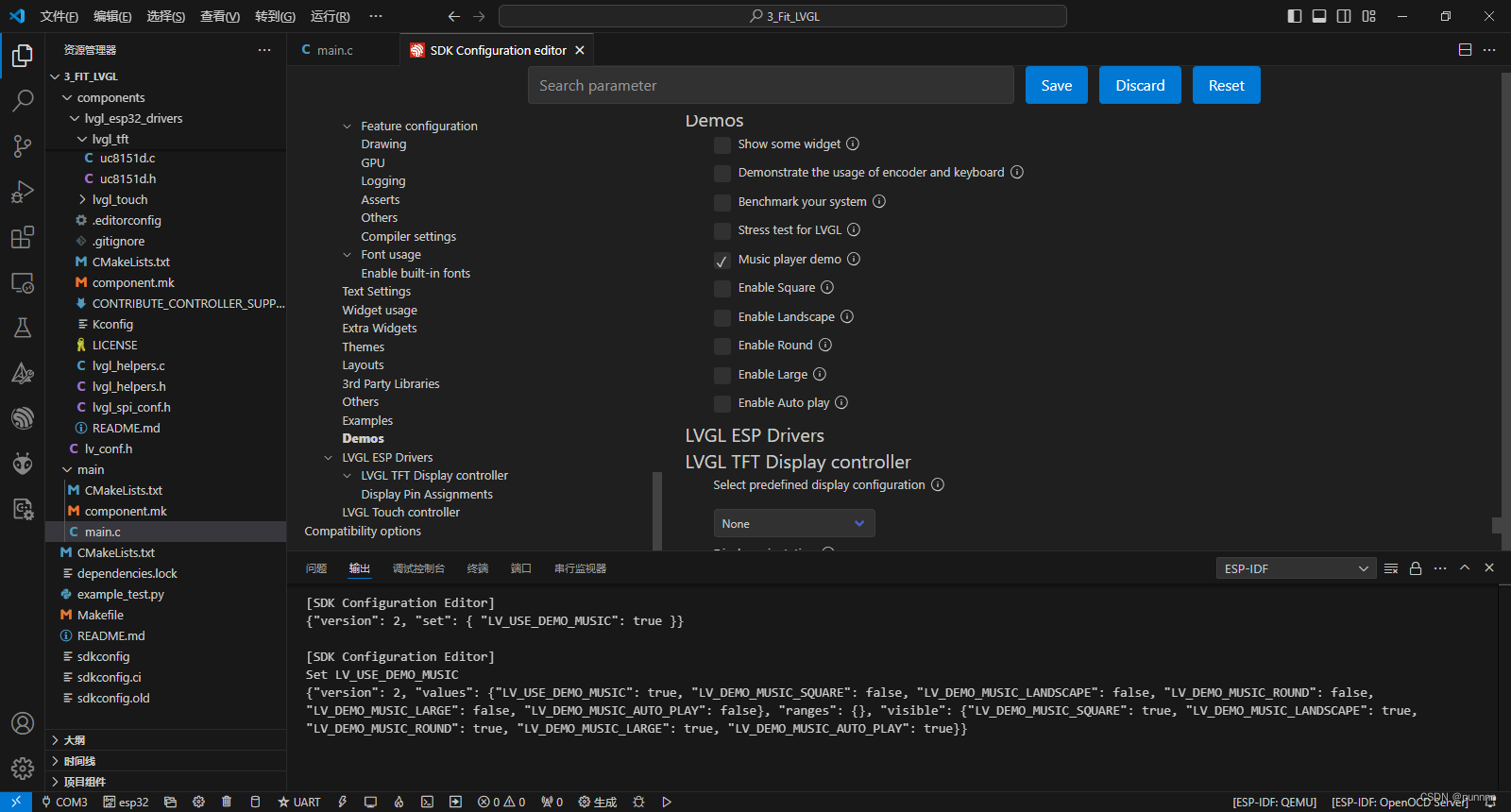Open the ESP-IDF output channel dropdown
Screen dimensions: 1511x812
pyautogui.click(x=1296, y=568)
